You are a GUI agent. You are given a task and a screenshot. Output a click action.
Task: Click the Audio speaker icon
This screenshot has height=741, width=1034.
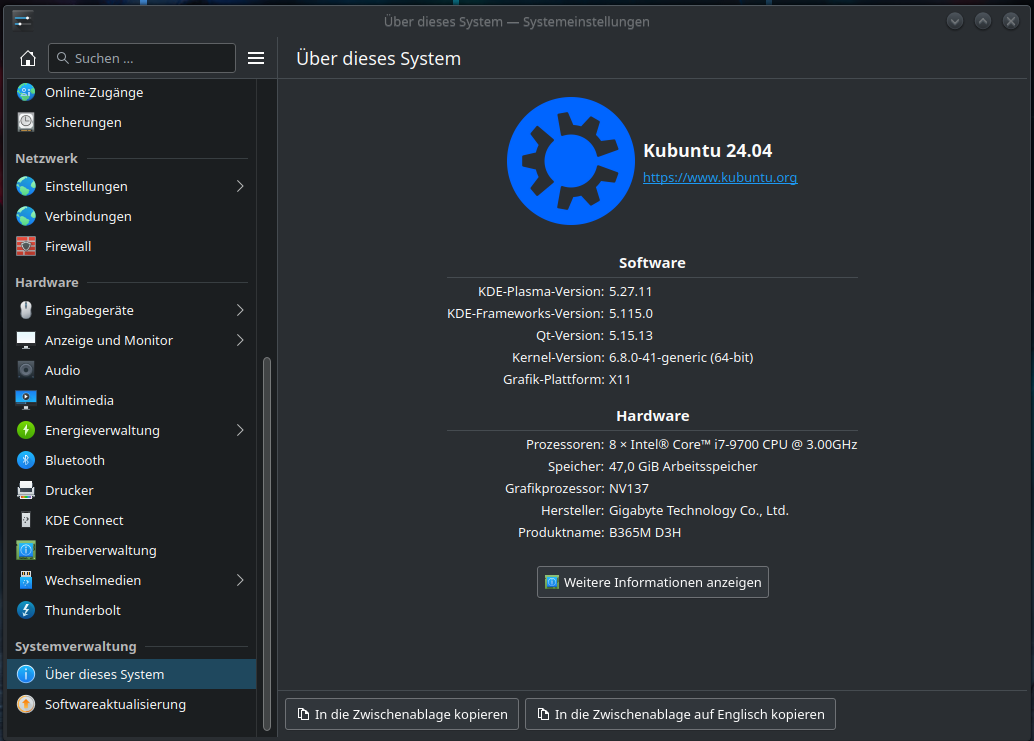tap(26, 370)
